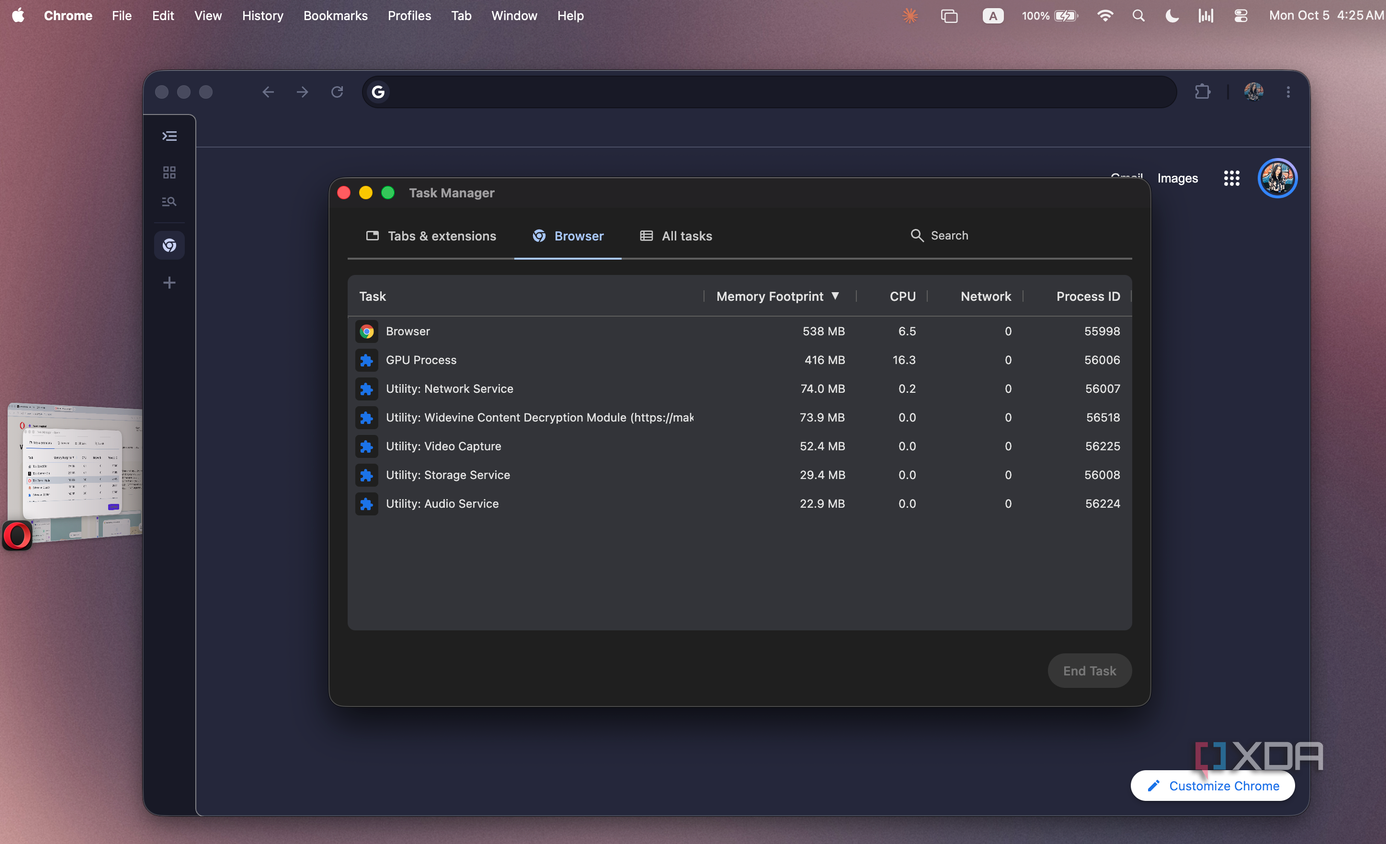The height and width of the screenshot is (844, 1386).
Task: Click the plus icon in sidebar
Action: point(169,283)
